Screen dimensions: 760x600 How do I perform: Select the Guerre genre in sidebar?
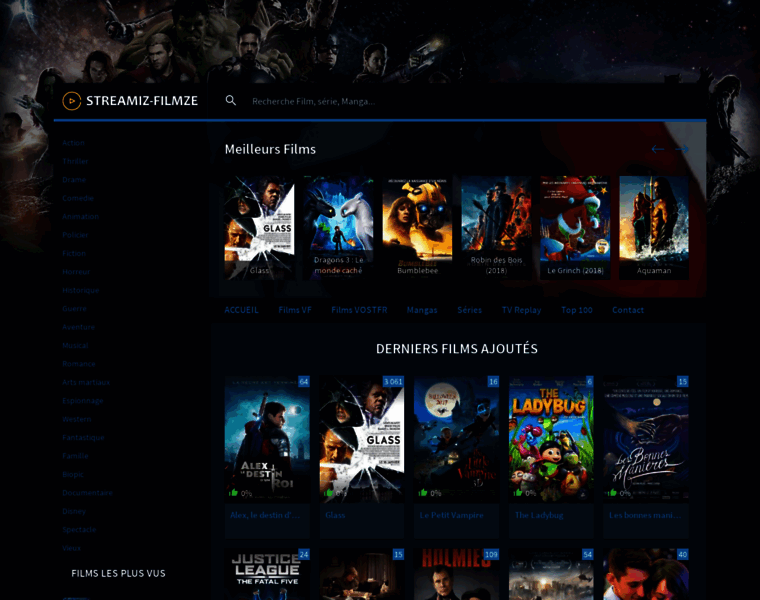click(x=75, y=309)
